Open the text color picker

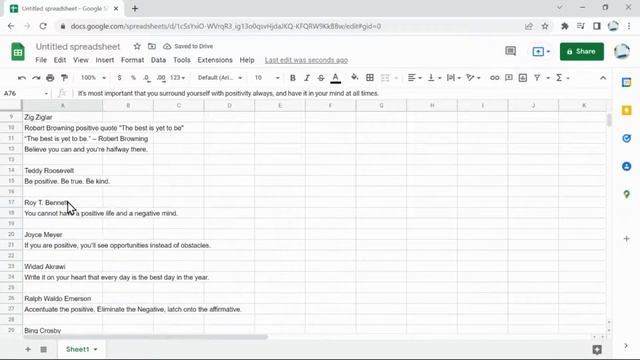(x=336, y=78)
